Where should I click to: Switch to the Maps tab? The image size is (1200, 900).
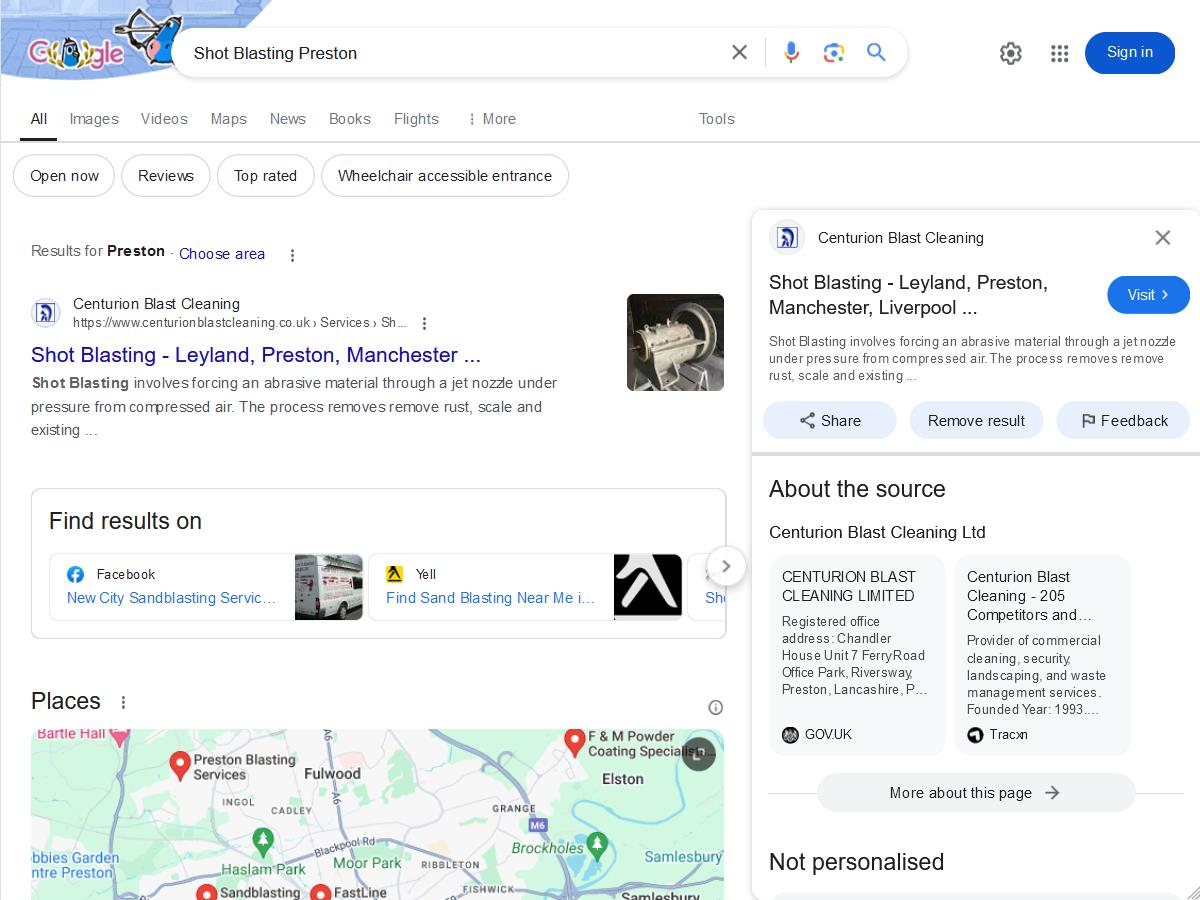click(228, 119)
